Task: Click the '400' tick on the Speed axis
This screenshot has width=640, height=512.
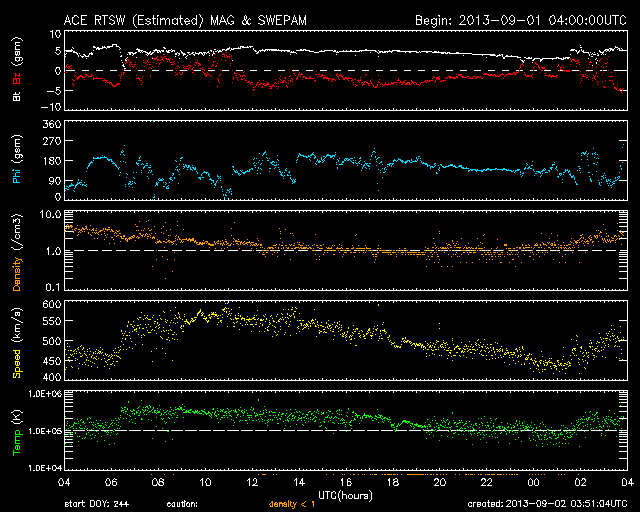Action: point(52,378)
